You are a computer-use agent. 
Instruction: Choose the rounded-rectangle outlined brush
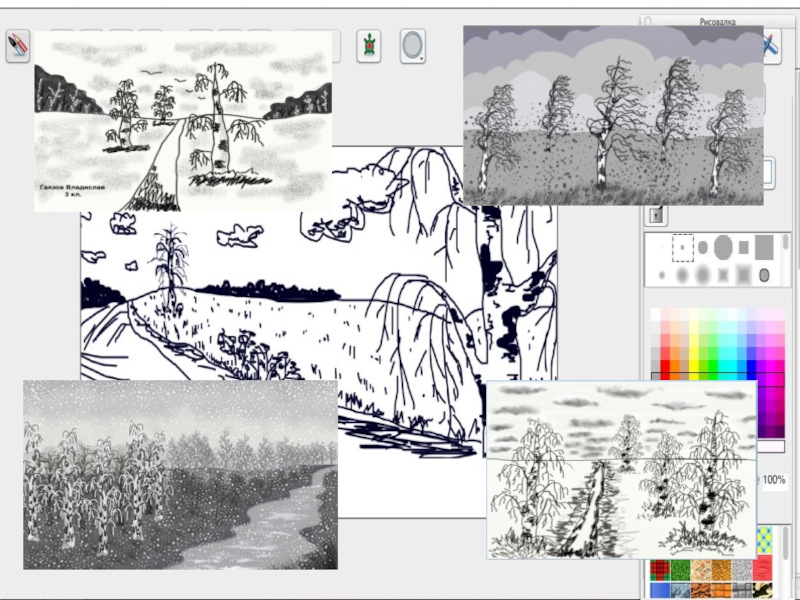point(764,276)
